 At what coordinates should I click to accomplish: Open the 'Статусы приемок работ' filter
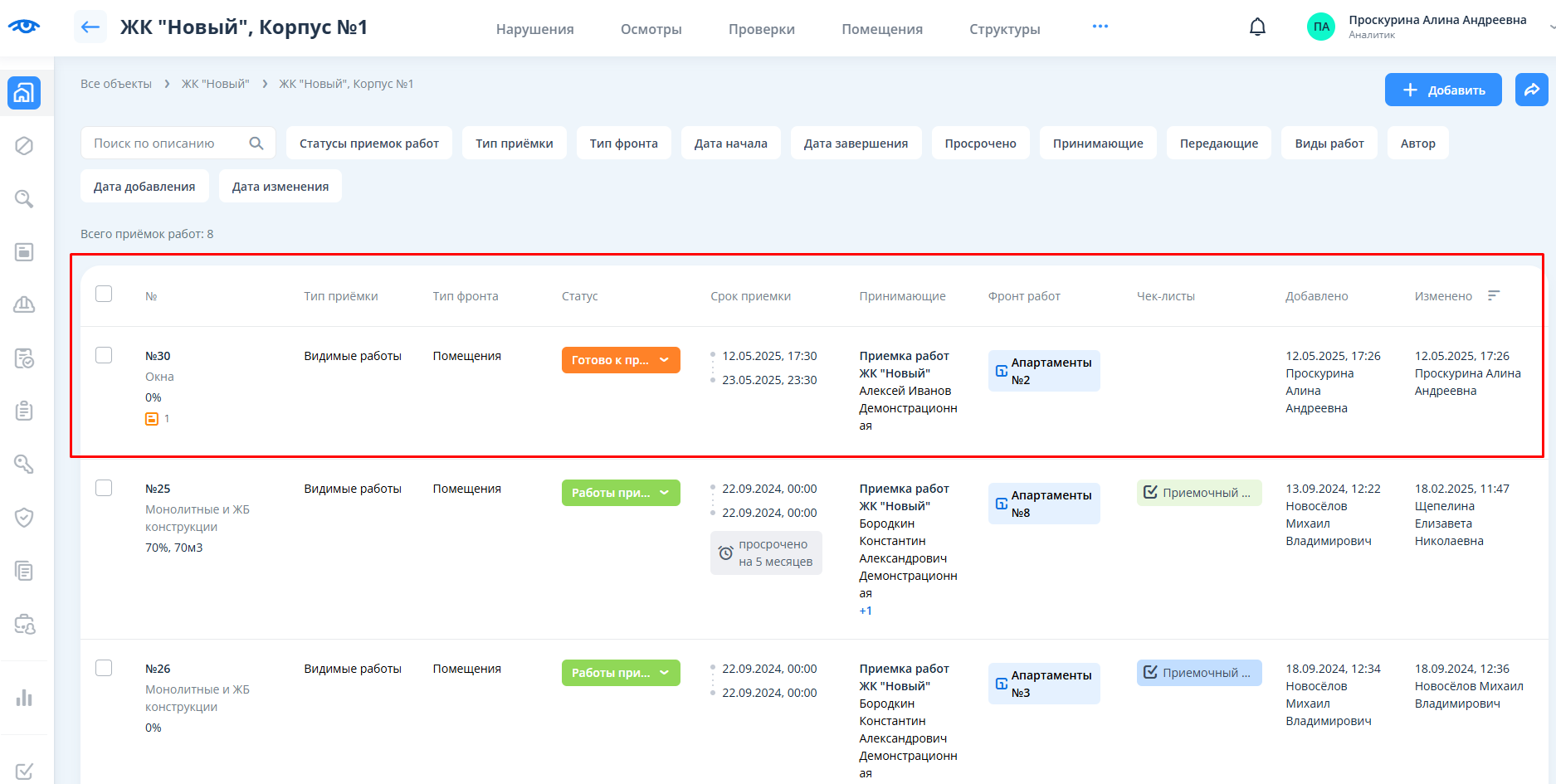coord(368,143)
